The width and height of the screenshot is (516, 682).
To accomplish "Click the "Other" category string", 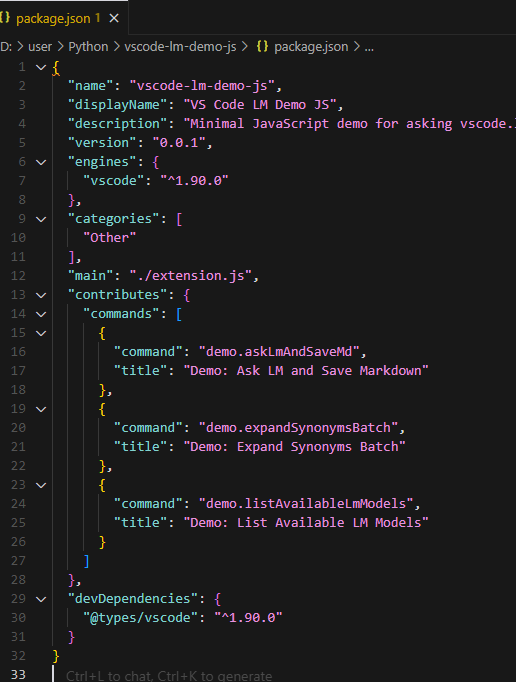I will click(110, 237).
